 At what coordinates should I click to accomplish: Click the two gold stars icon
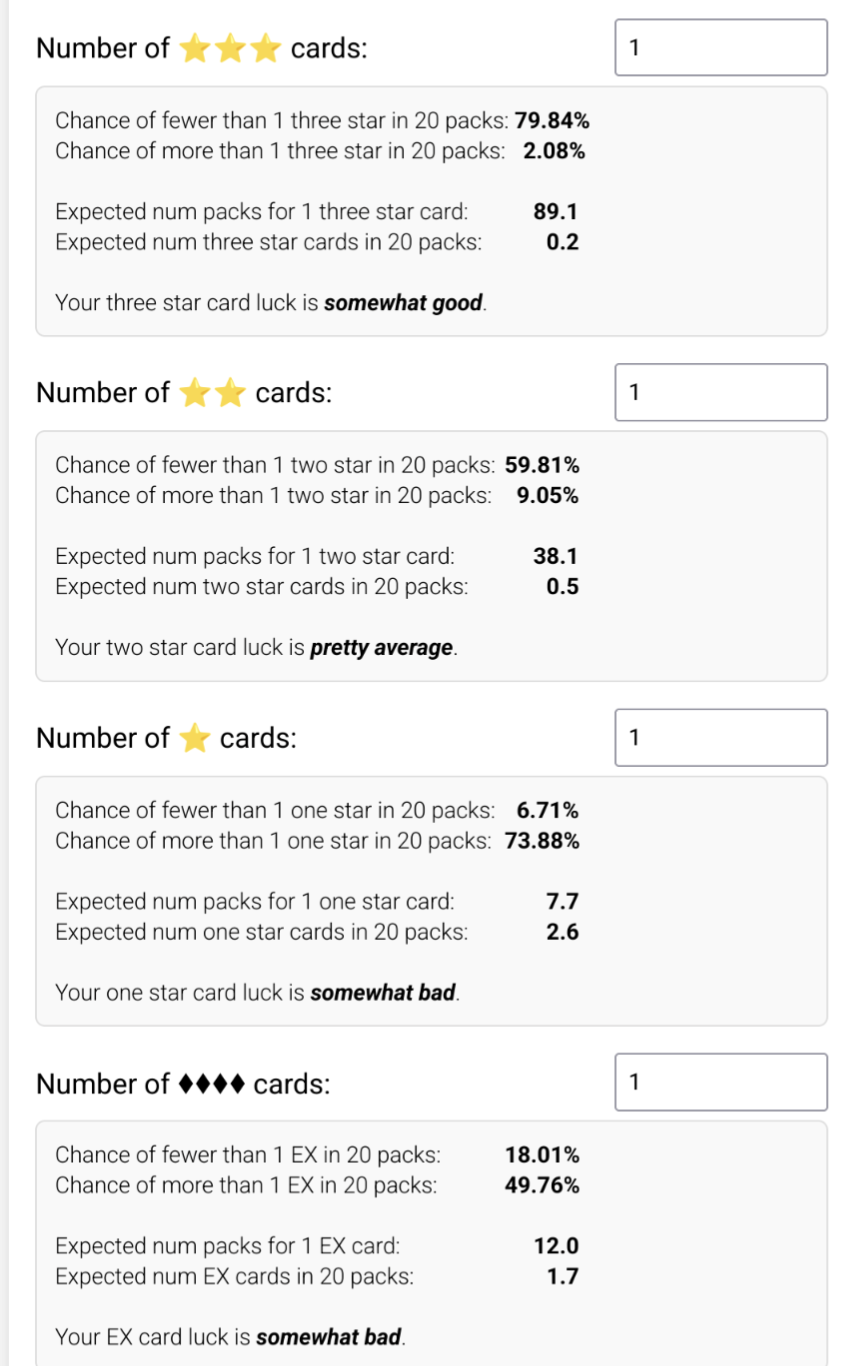click(212, 393)
